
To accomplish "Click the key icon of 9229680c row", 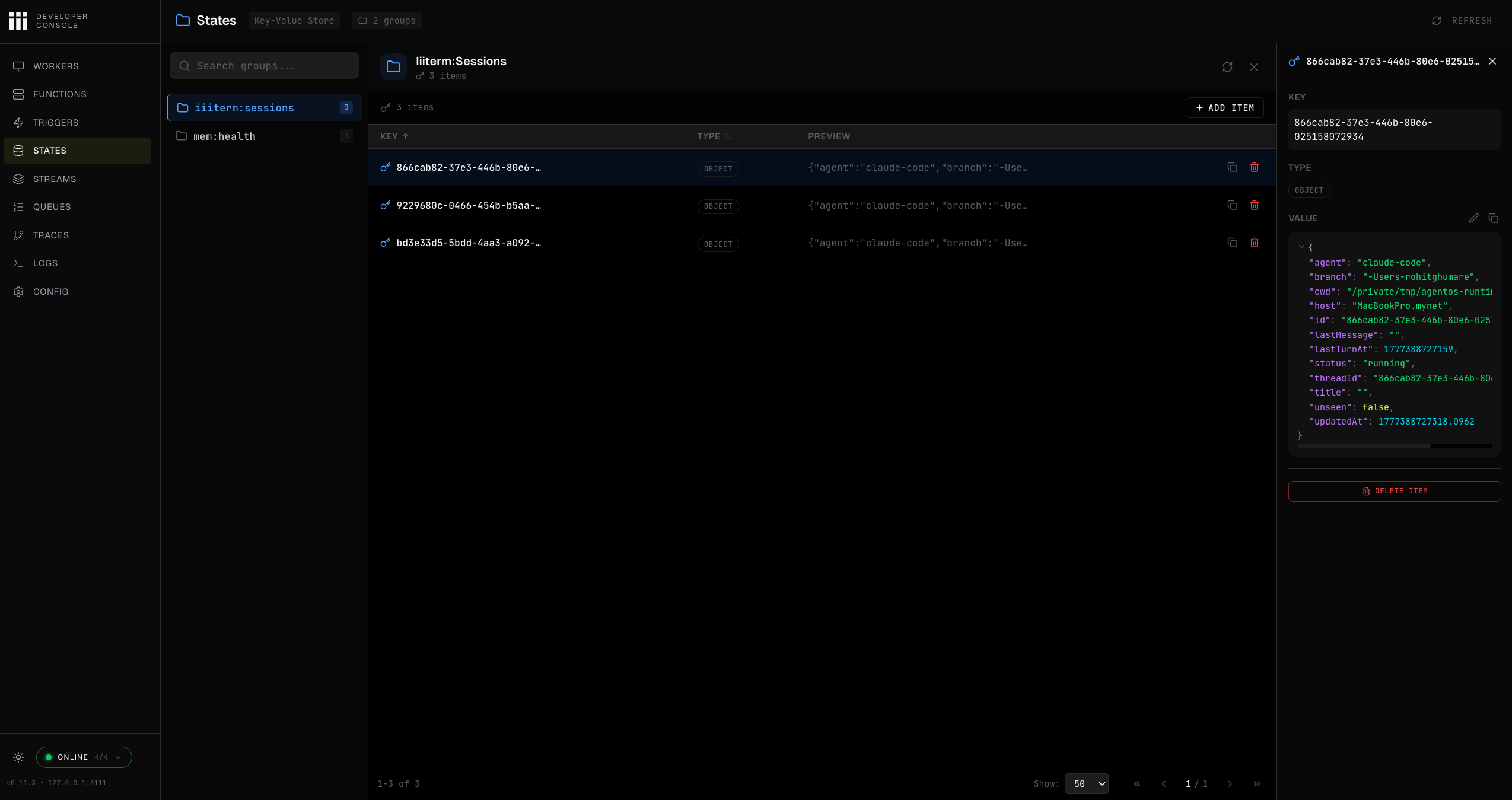I will pos(386,205).
